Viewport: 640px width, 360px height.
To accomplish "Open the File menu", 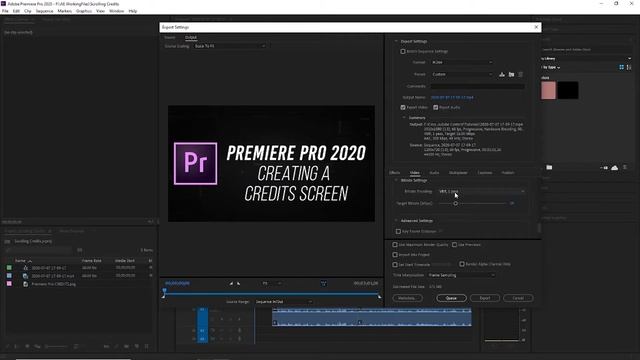I will click(5, 11).
